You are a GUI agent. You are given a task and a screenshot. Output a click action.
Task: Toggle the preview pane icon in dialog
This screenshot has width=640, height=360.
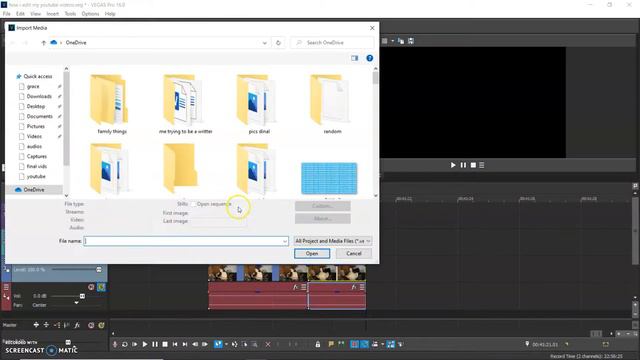pyautogui.click(x=355, y=58)
